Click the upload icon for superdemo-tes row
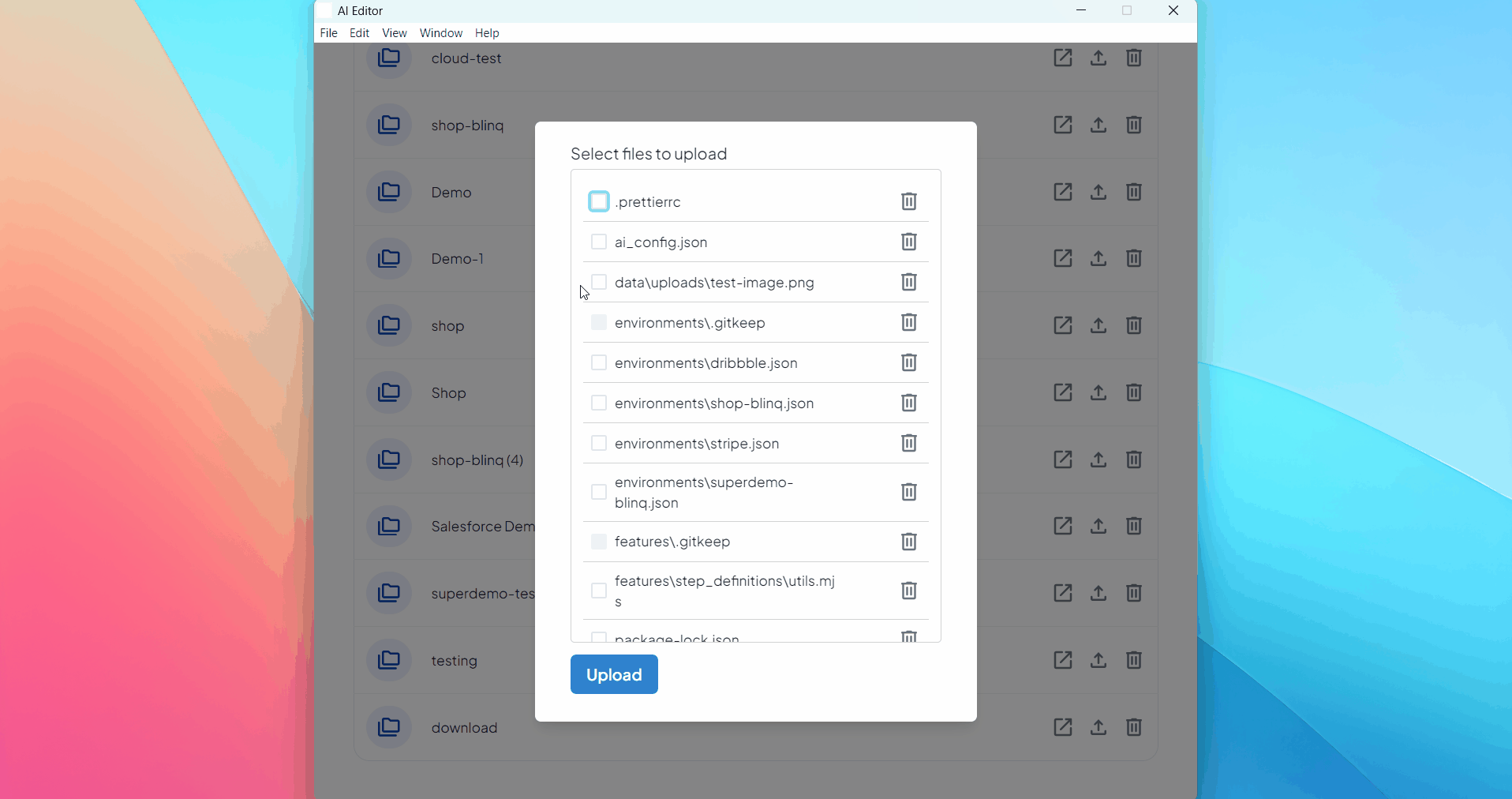The height and width of the screenshot is (799, 1512). (x=1098, y=593)
